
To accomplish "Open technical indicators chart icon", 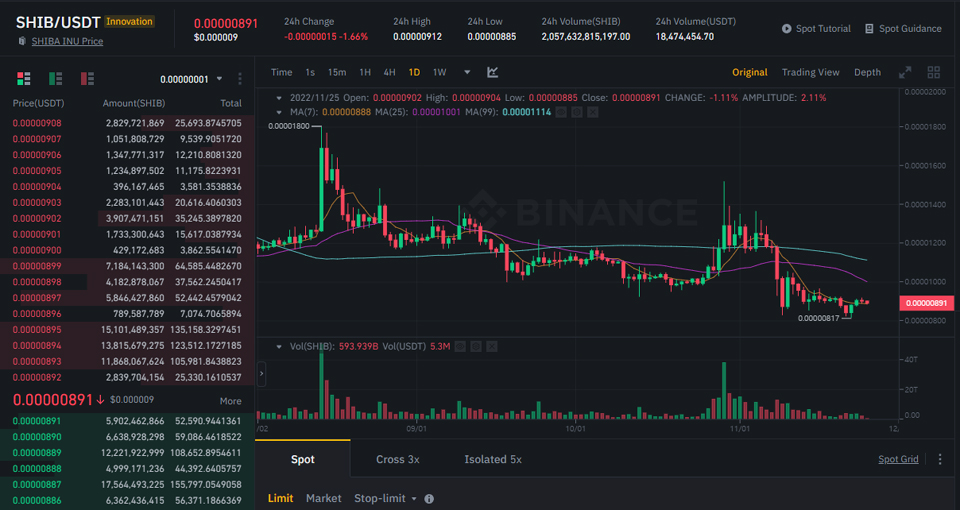I will tap(493, 72).
